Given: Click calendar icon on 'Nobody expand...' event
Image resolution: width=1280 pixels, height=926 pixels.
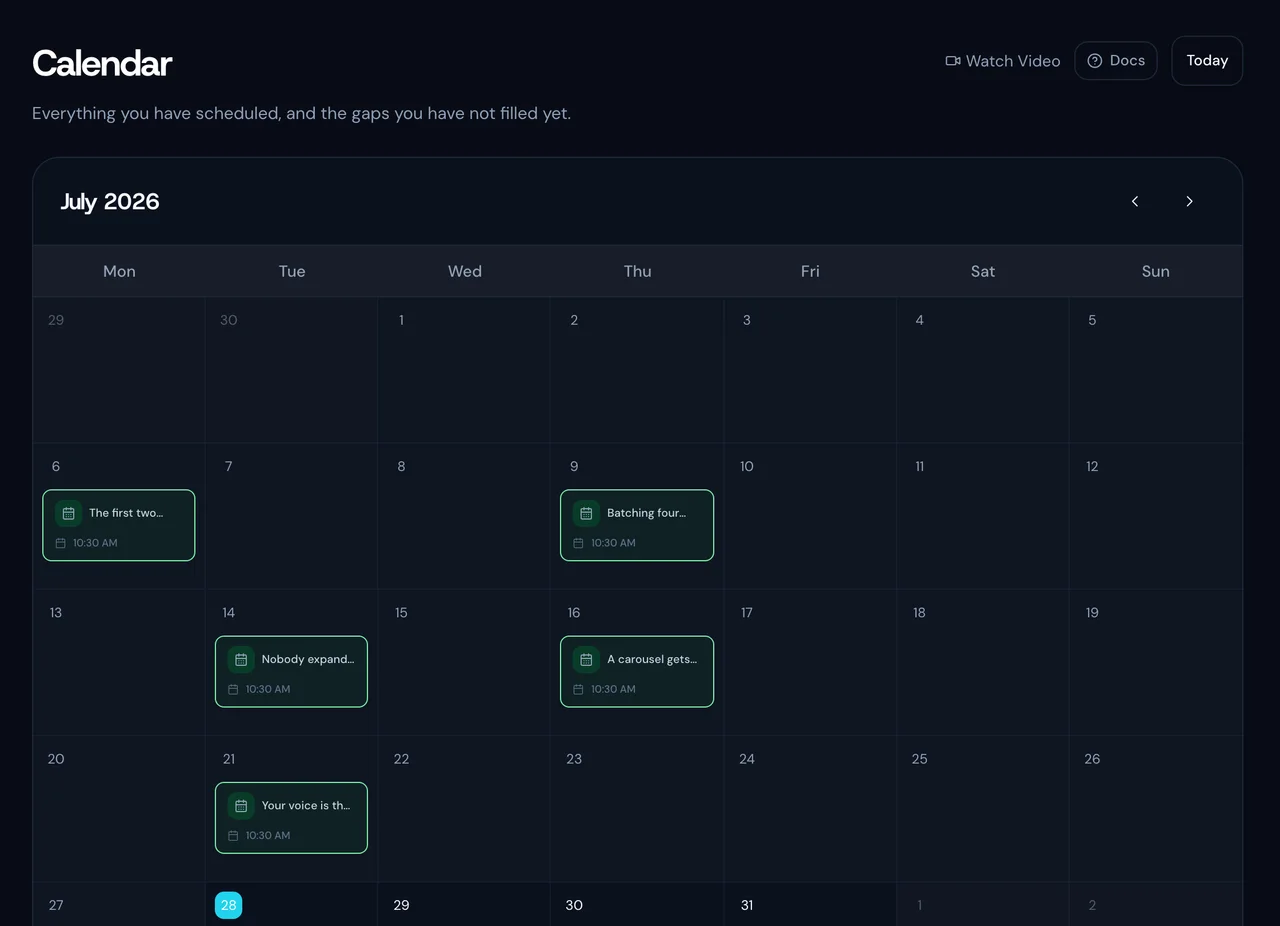Looking at the screenshot, I should coord(241,660).
